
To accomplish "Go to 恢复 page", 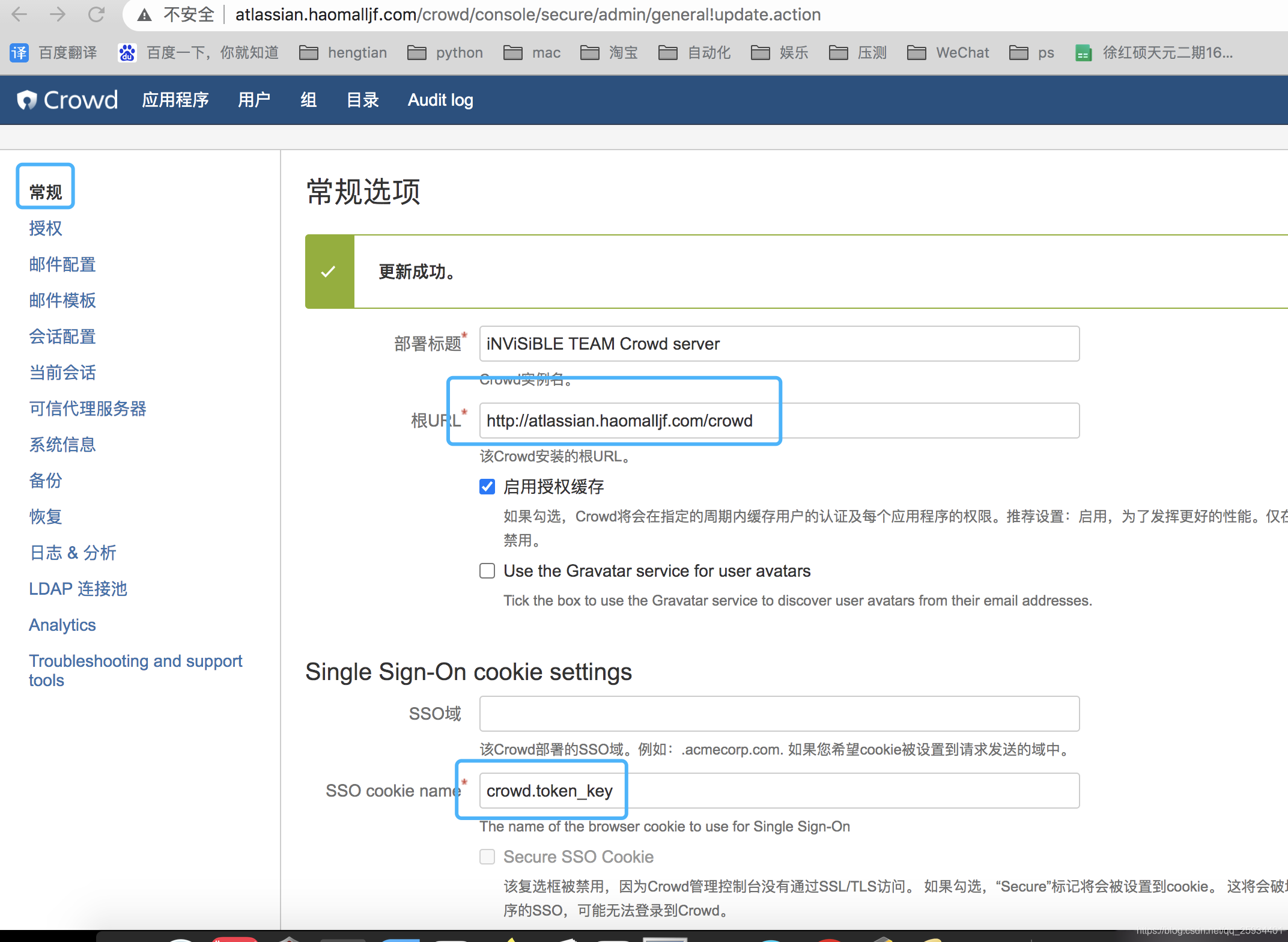I will (46, 517).
